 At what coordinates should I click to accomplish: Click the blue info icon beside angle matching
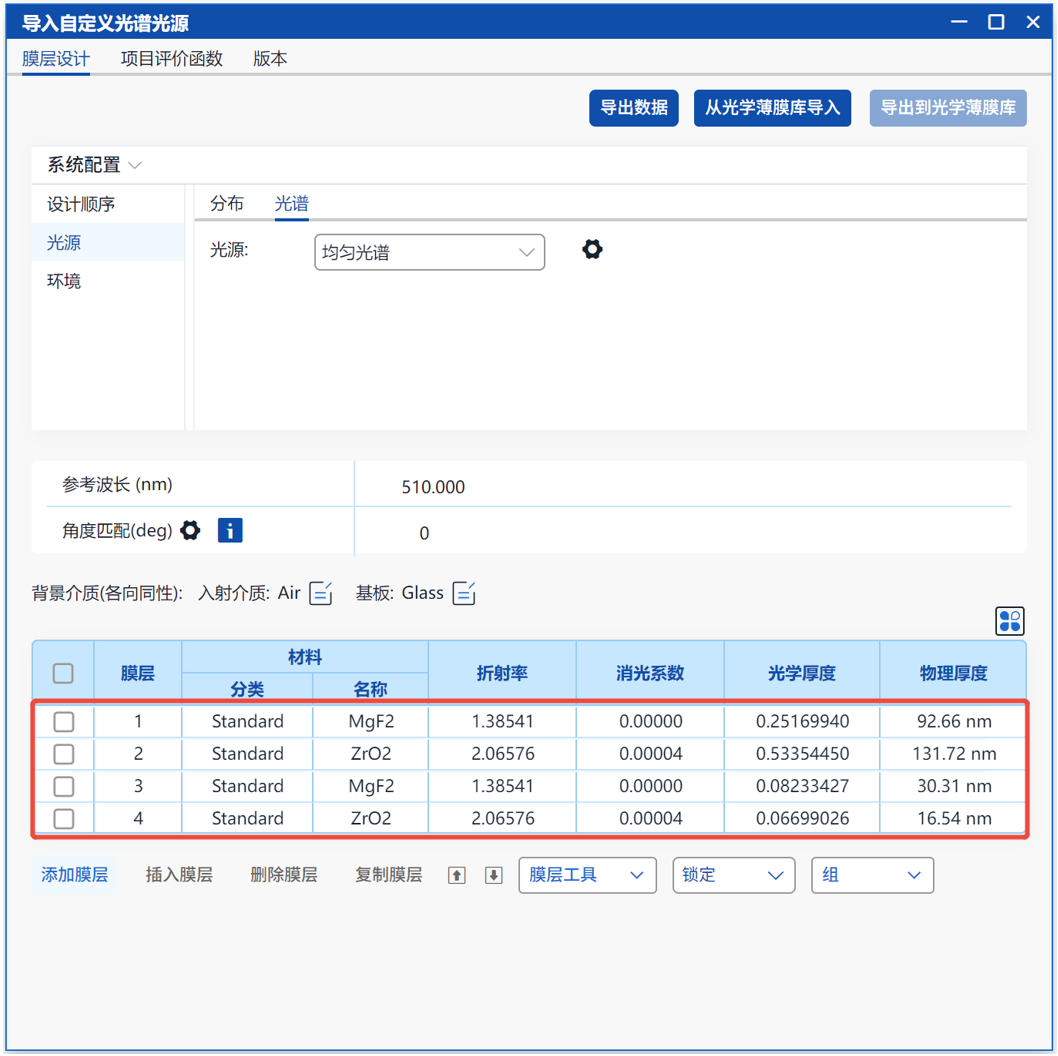click(229, 531)
